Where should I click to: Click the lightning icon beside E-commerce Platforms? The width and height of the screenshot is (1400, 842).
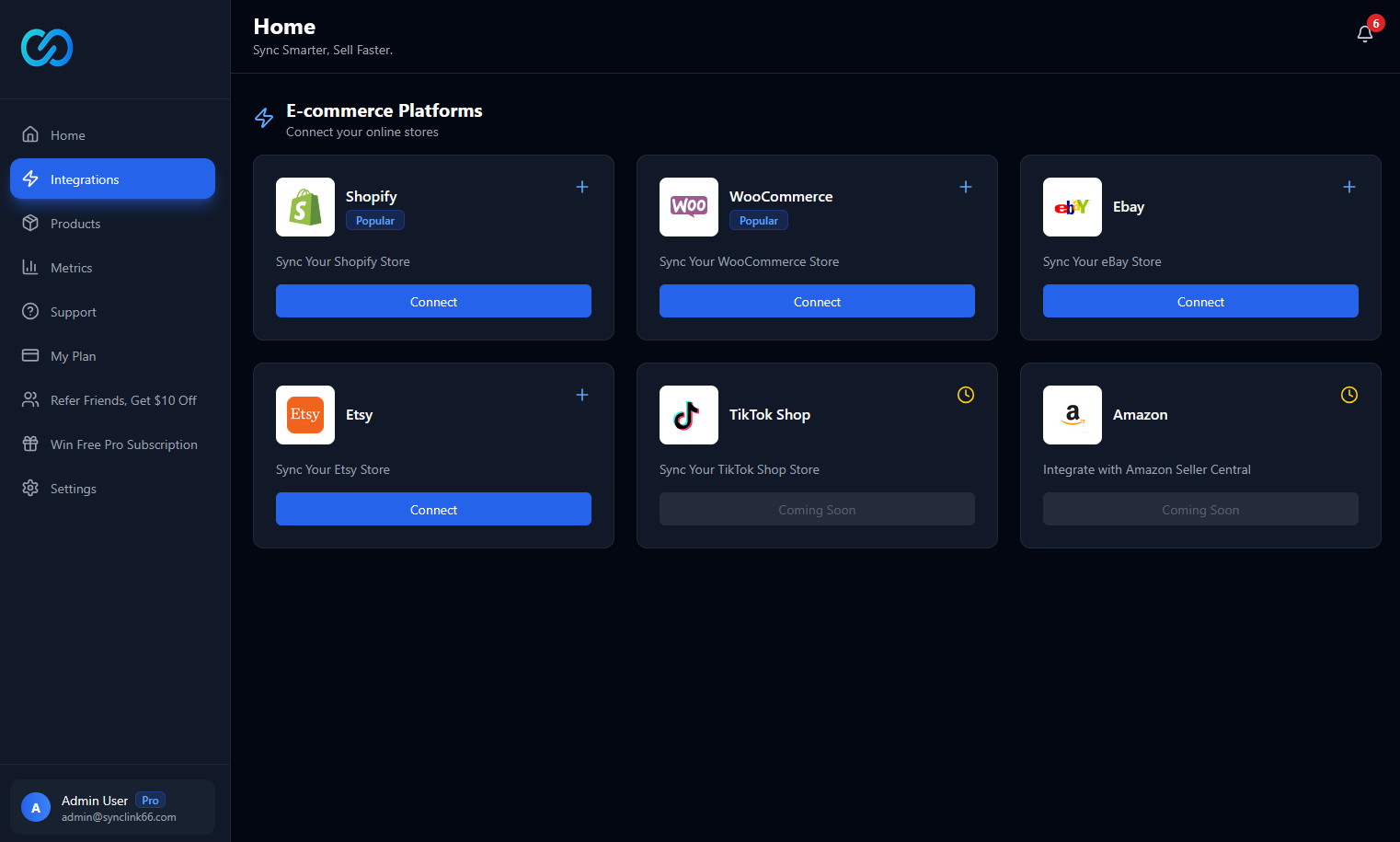click(264, 118)
